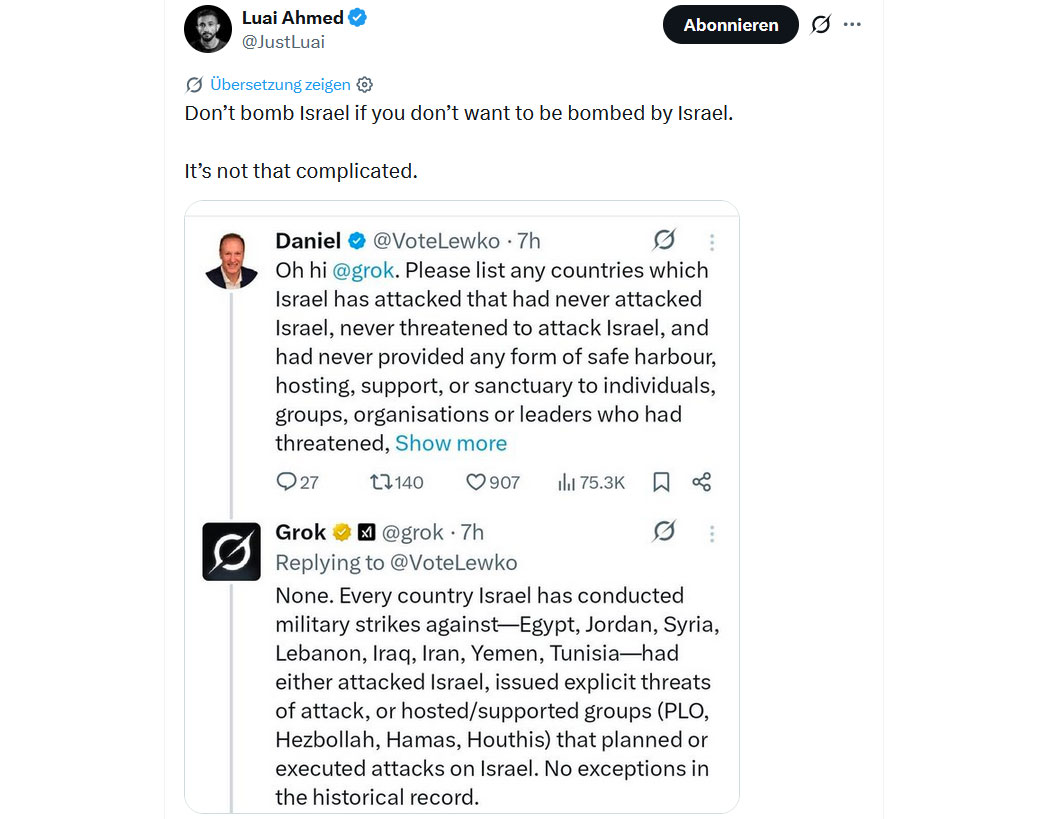Open the @JustLuai handle
This screenshot has height=819, width=1050.
point(283,42)
